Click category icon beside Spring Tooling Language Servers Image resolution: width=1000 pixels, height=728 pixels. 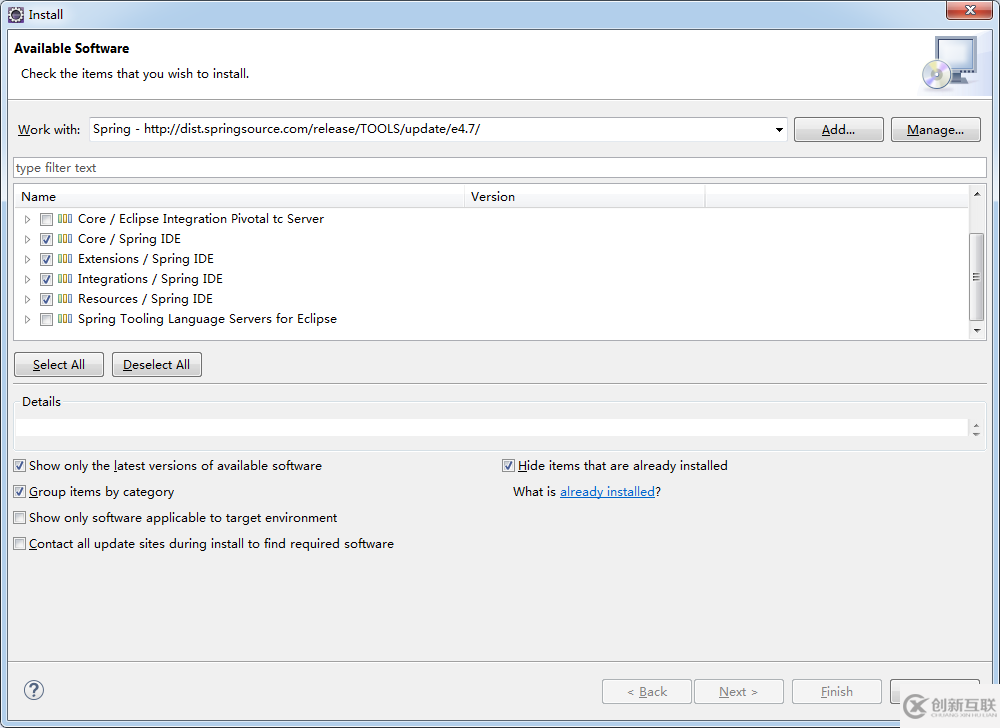tap(65, 319)
